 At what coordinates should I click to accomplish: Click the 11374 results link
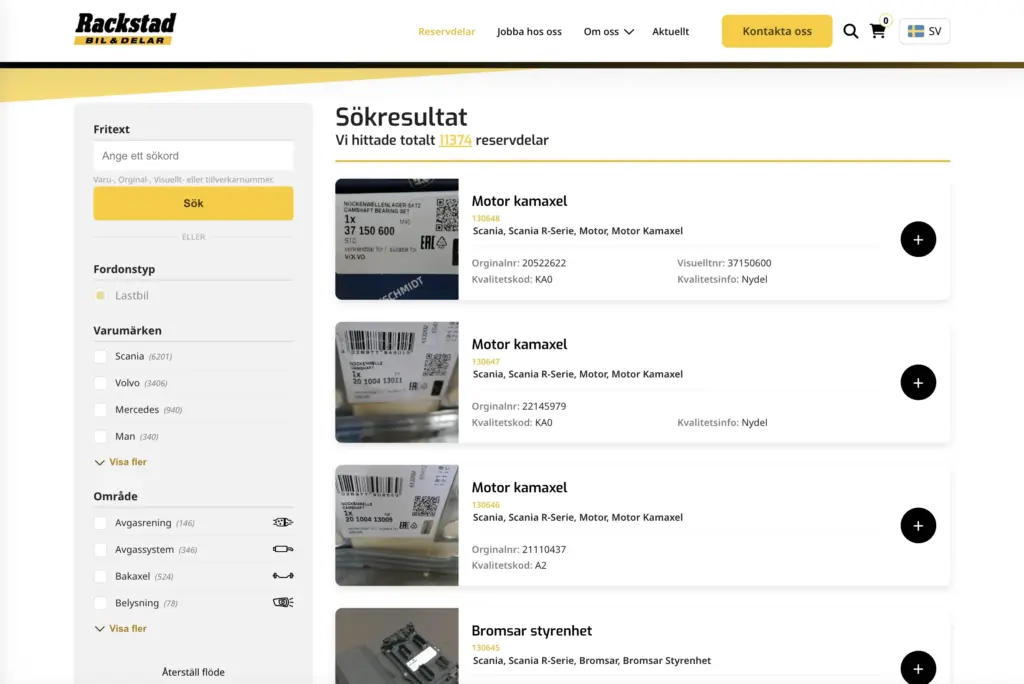(455, 140)
